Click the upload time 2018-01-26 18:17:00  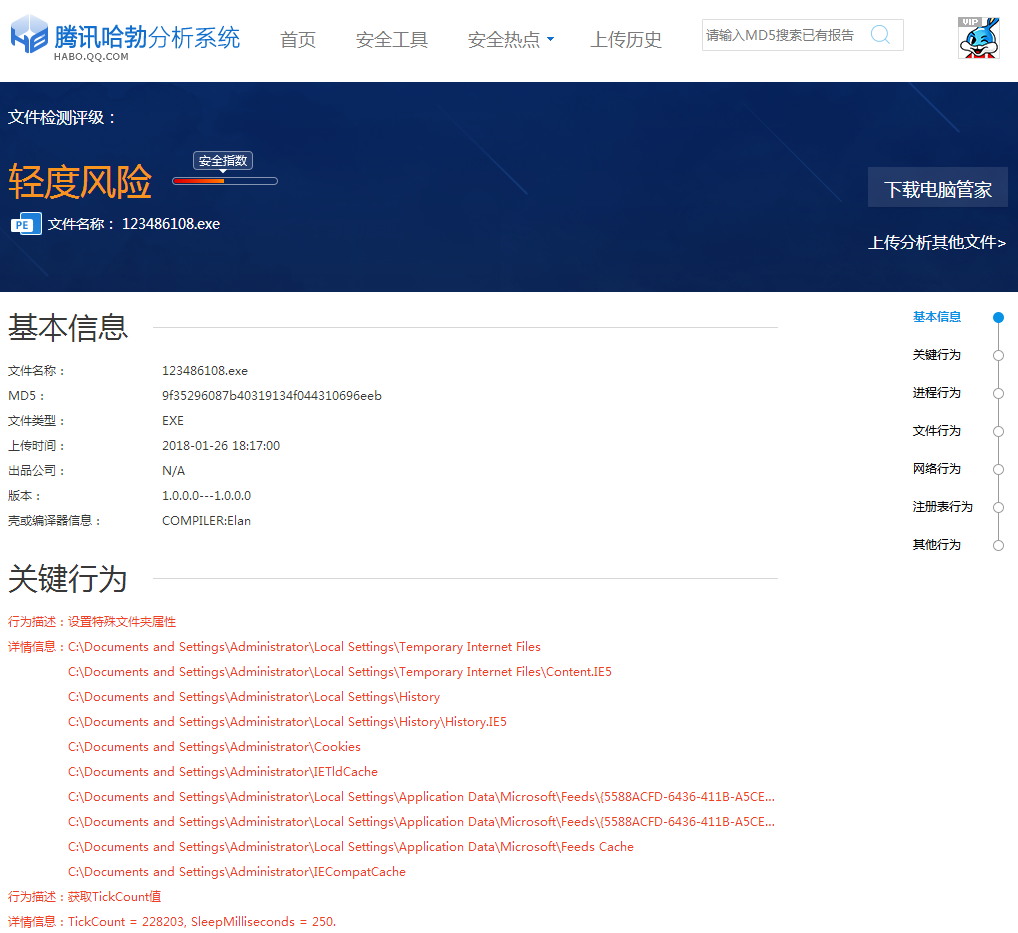pyautogui.click(x=221, y=445)
